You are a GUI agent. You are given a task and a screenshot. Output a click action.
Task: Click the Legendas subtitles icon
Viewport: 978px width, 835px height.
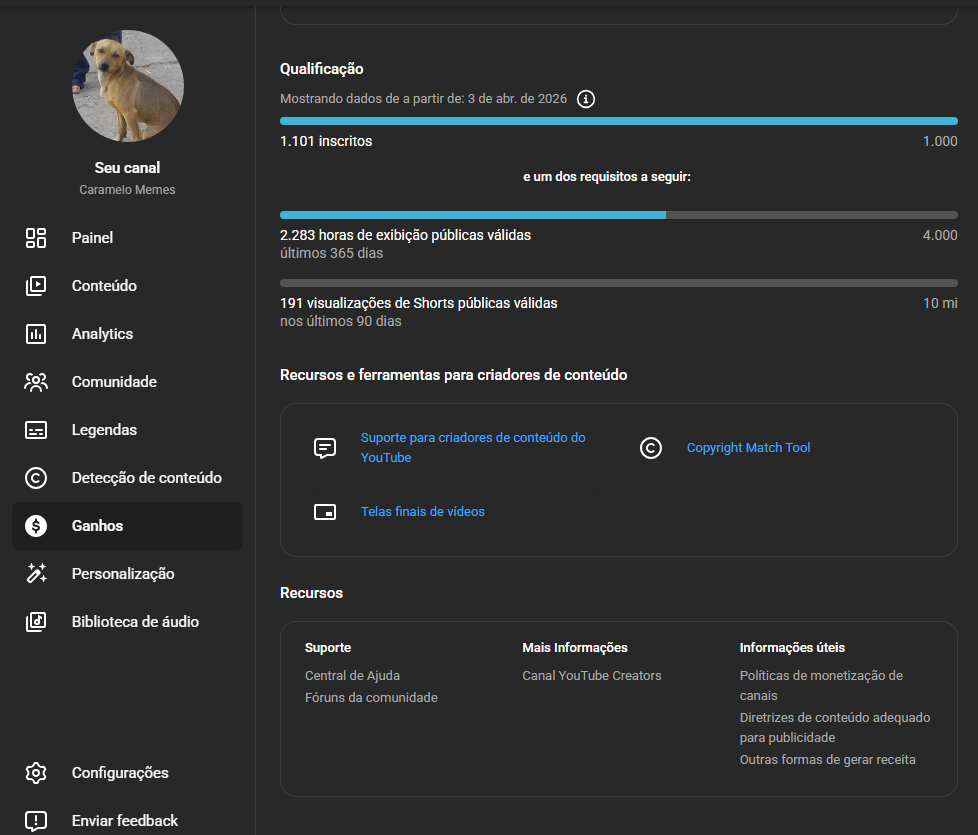click(36, 430)
